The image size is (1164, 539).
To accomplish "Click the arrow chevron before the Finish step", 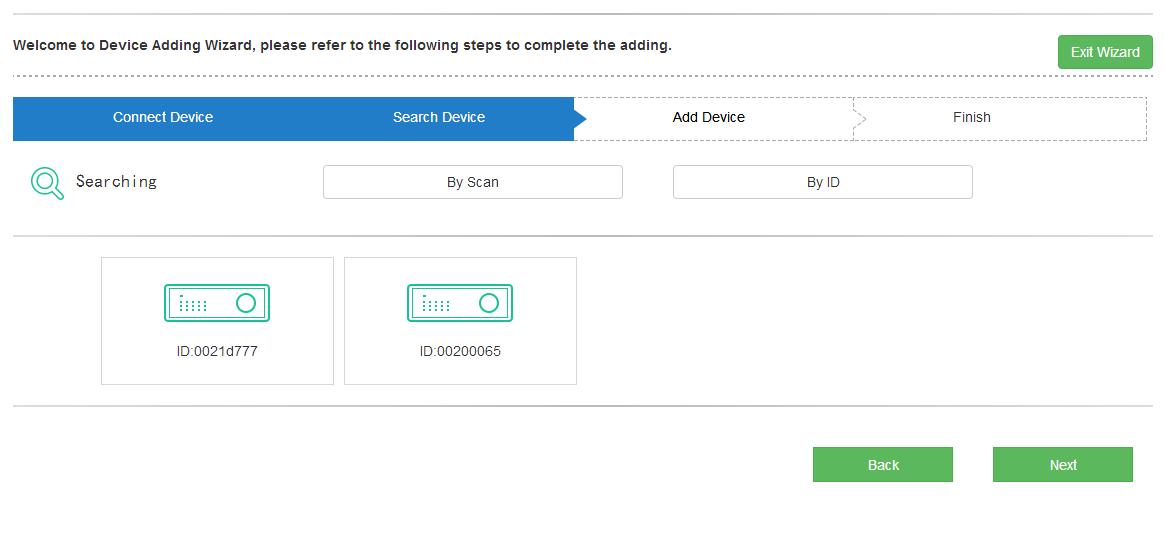I will 860,118.
